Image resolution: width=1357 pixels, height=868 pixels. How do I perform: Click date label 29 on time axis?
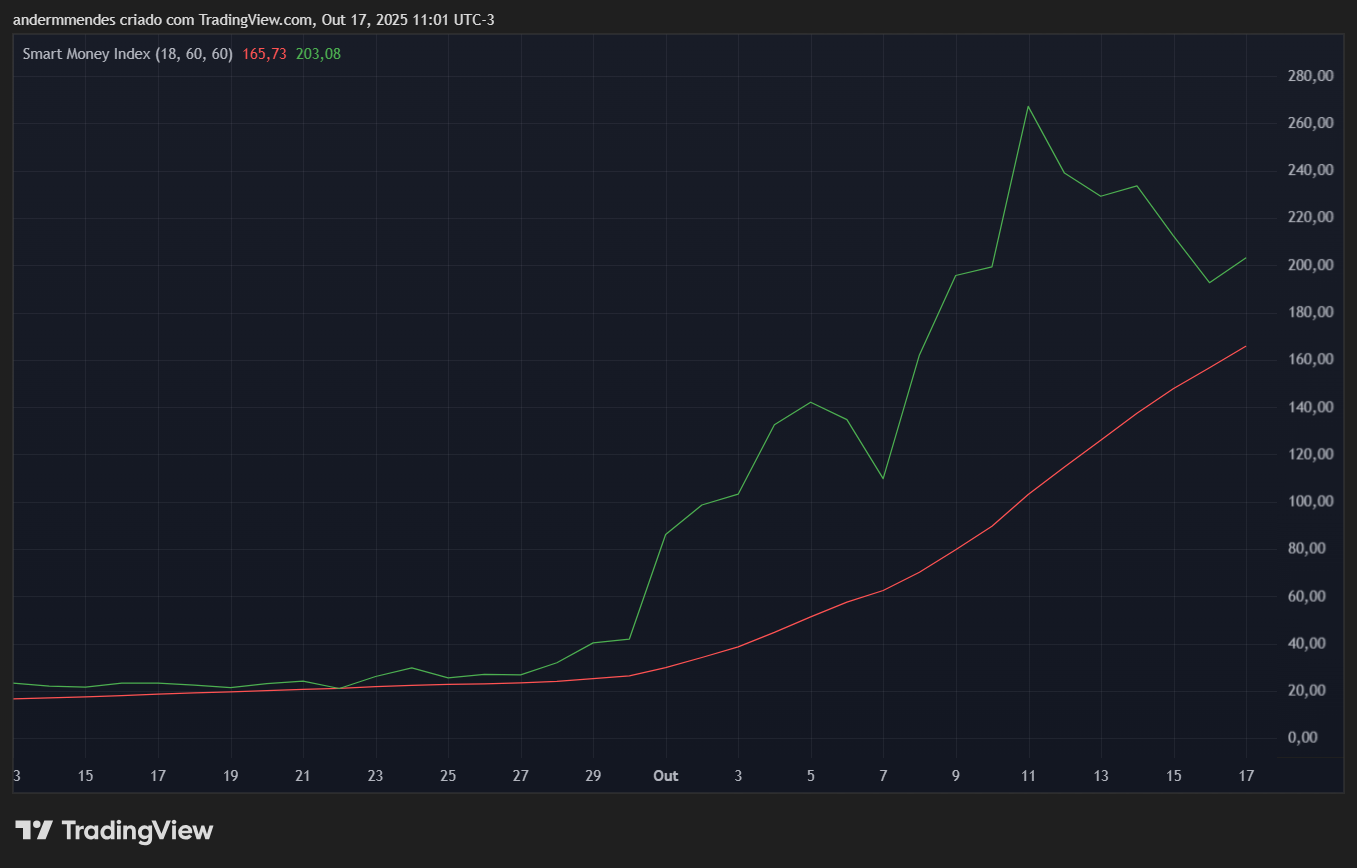(593, 776)
